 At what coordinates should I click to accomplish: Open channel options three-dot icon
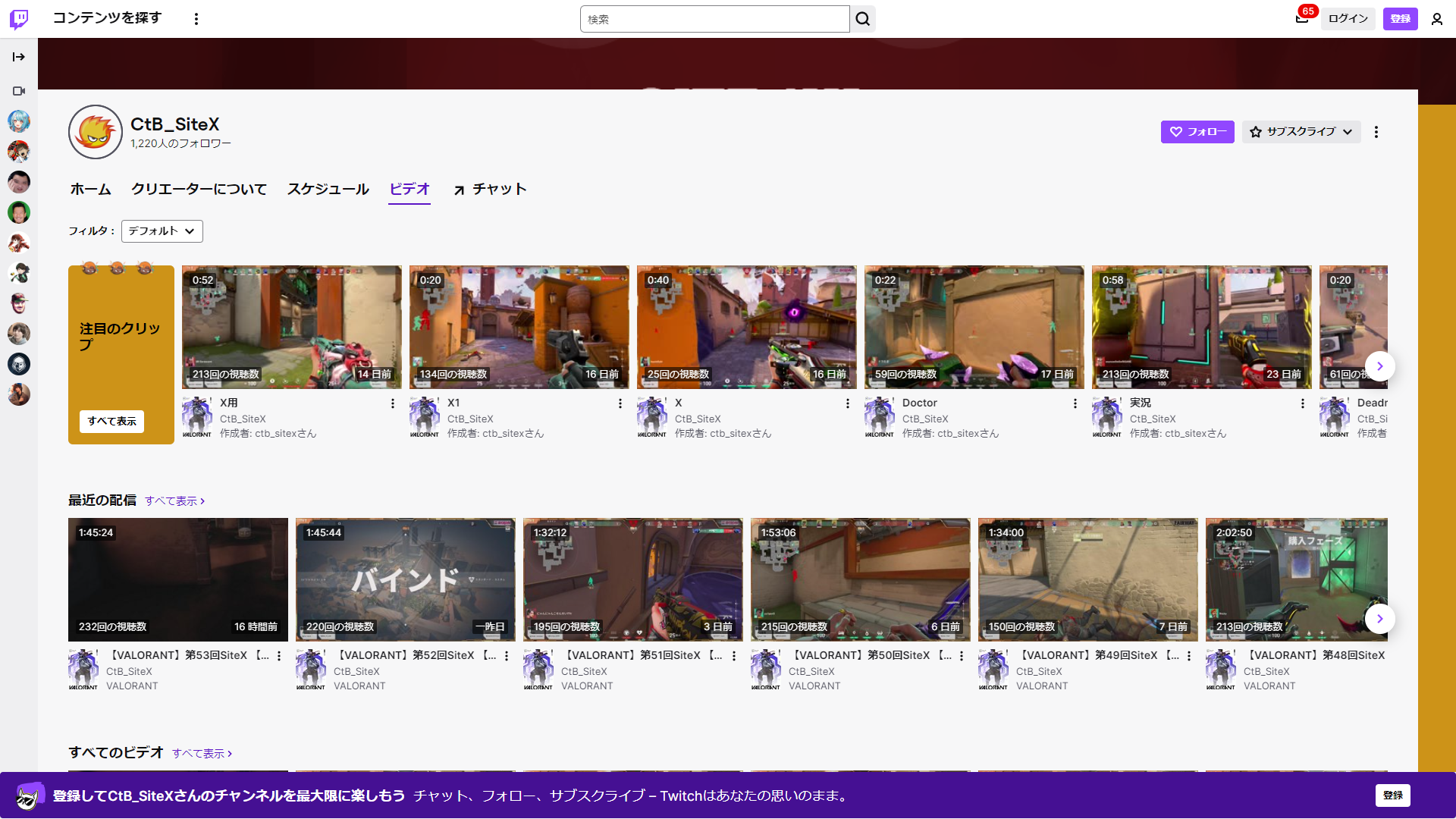1376,132
